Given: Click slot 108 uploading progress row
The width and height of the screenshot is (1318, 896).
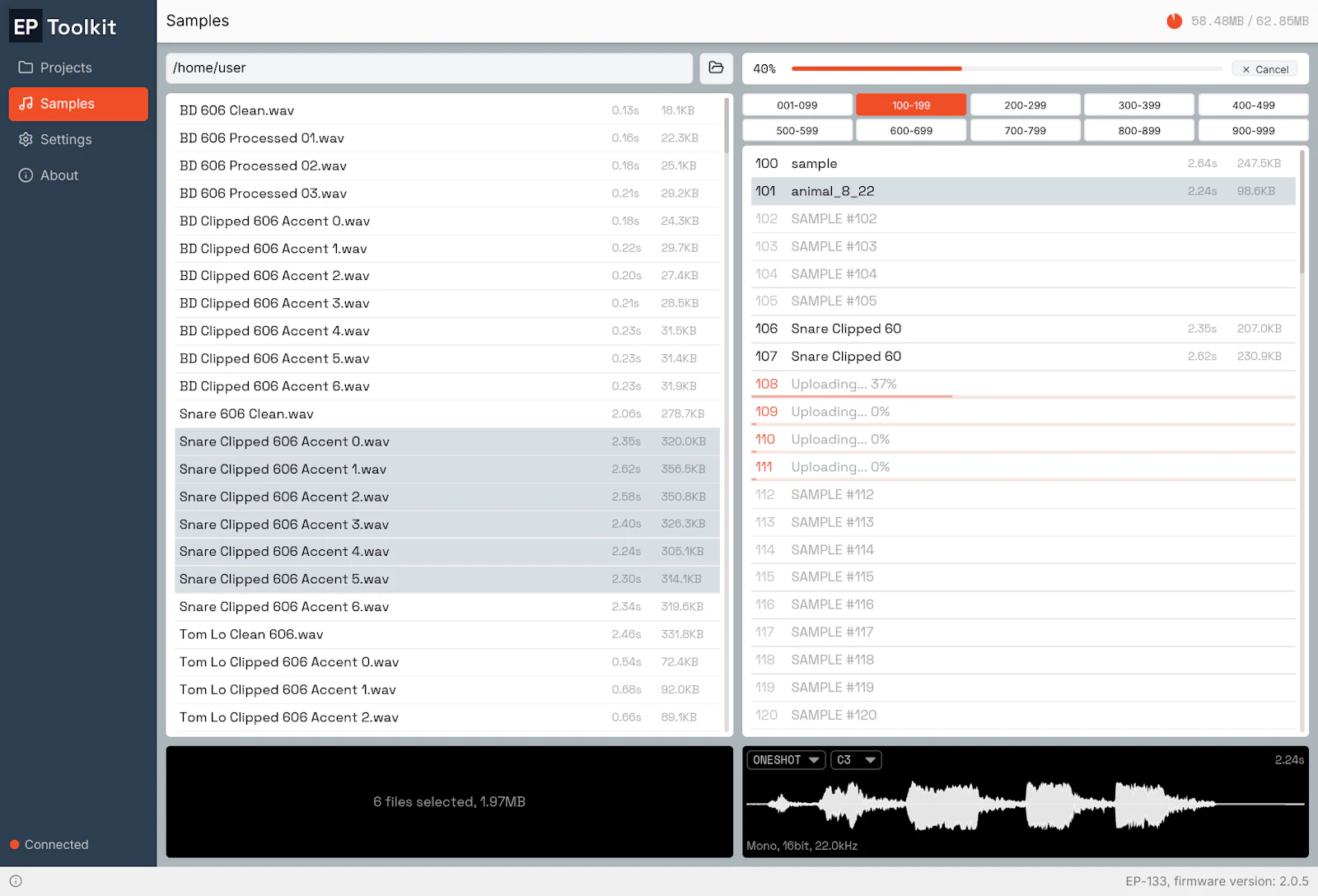Looking at the screenshot, I should 1023,385.
